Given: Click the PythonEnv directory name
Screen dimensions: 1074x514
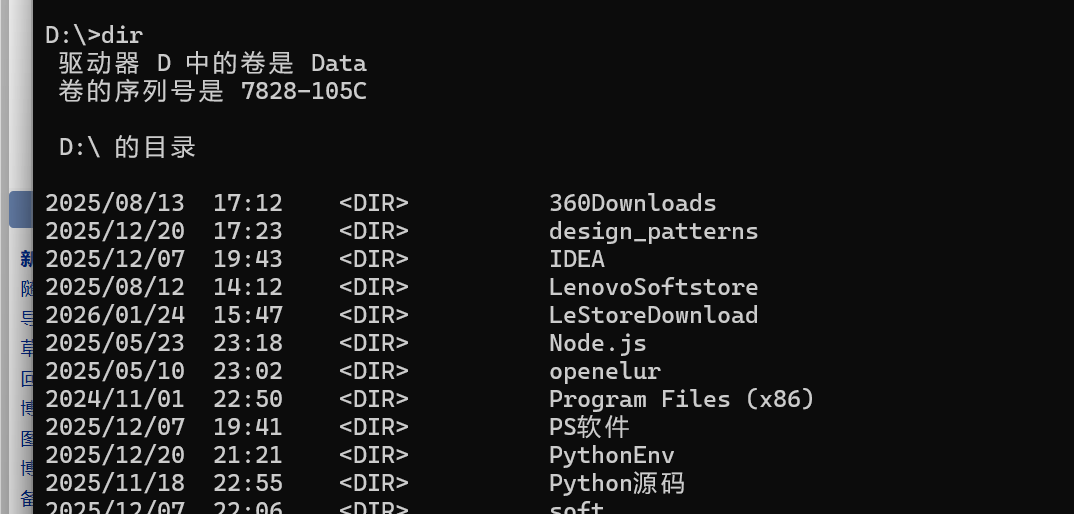Looking at the screenshot, I should [611, 455].
